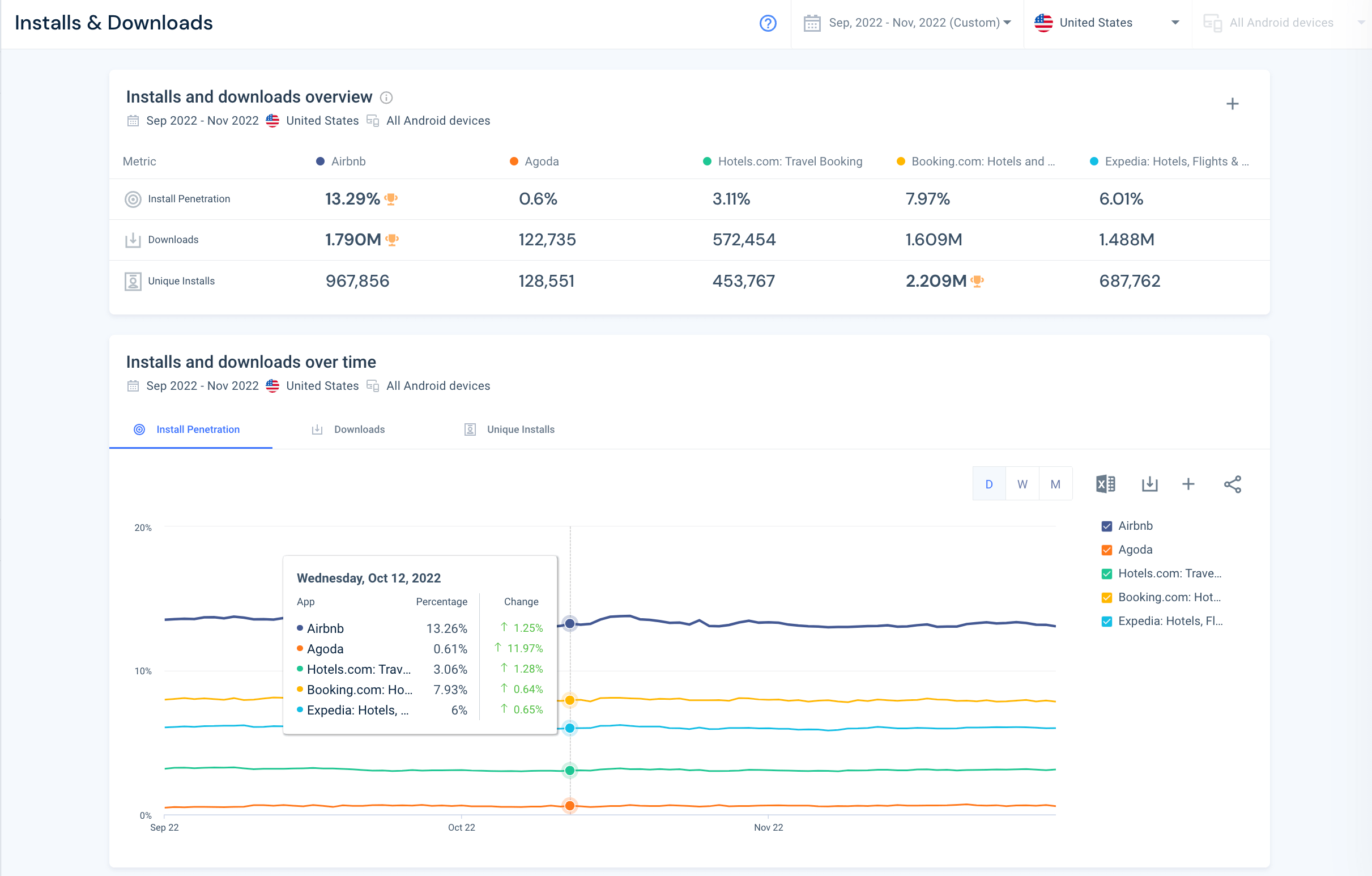The height and width of the screenshot is (876, 1372).
Task: Expand the overview panel plus button
Action: pos(1232,103)
